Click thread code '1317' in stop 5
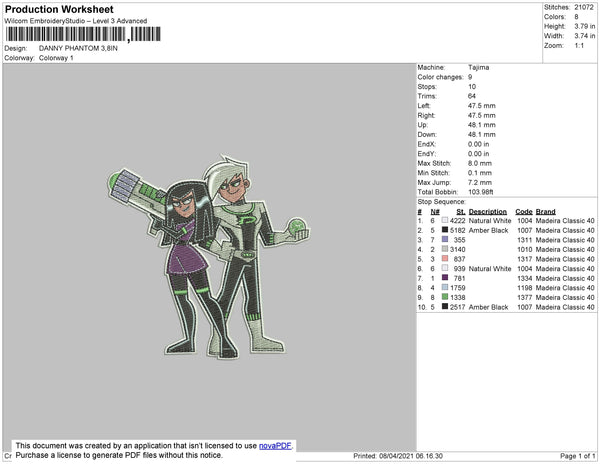Image resolution: width=600 pixels, height=464 pixels. [x=525, y=259]
